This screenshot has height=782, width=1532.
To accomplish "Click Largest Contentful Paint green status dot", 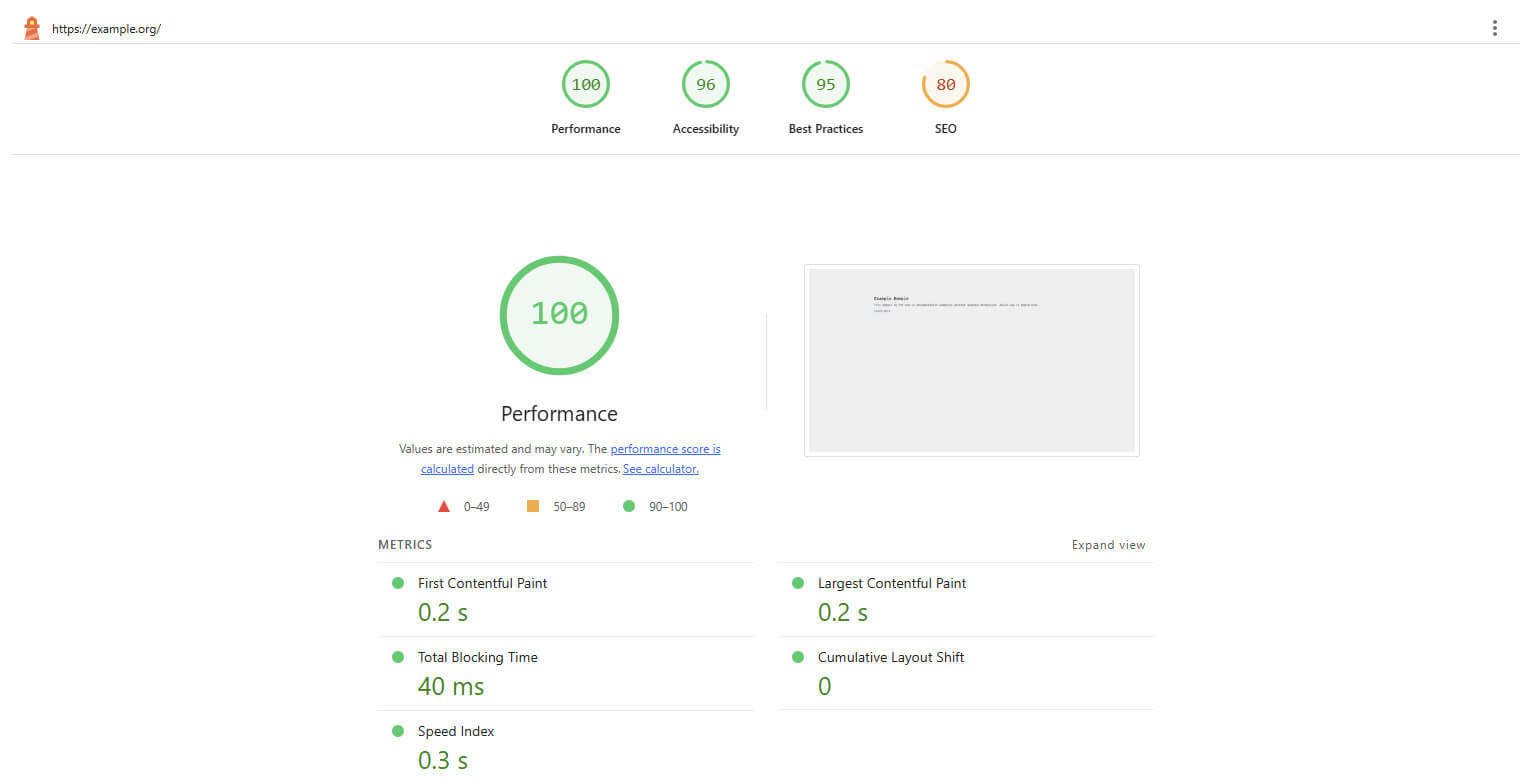I will pyautogui.click(x=797, y=583).
